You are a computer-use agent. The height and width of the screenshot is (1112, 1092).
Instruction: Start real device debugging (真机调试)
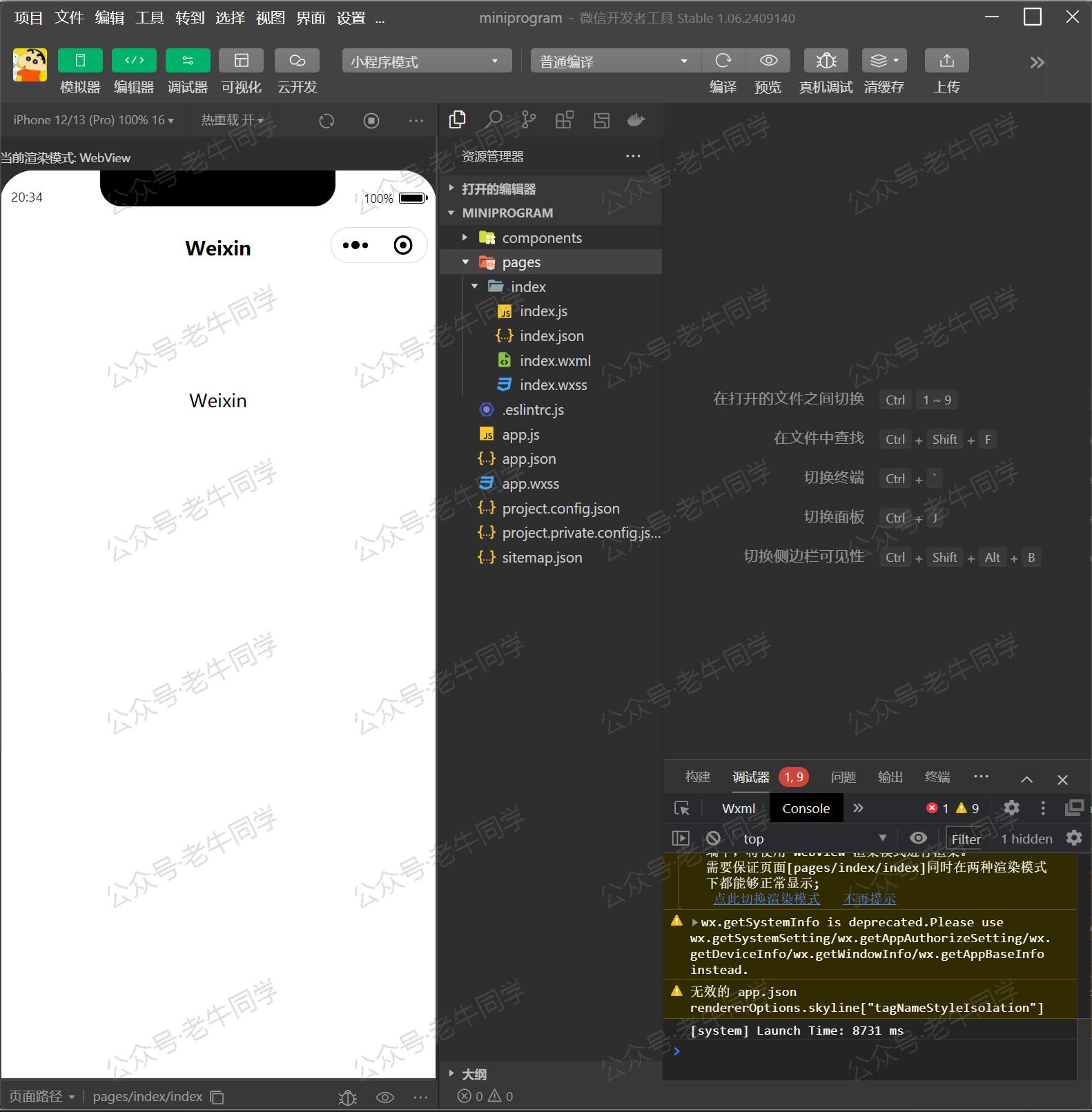pyautogui.click(x=826, y=61)
